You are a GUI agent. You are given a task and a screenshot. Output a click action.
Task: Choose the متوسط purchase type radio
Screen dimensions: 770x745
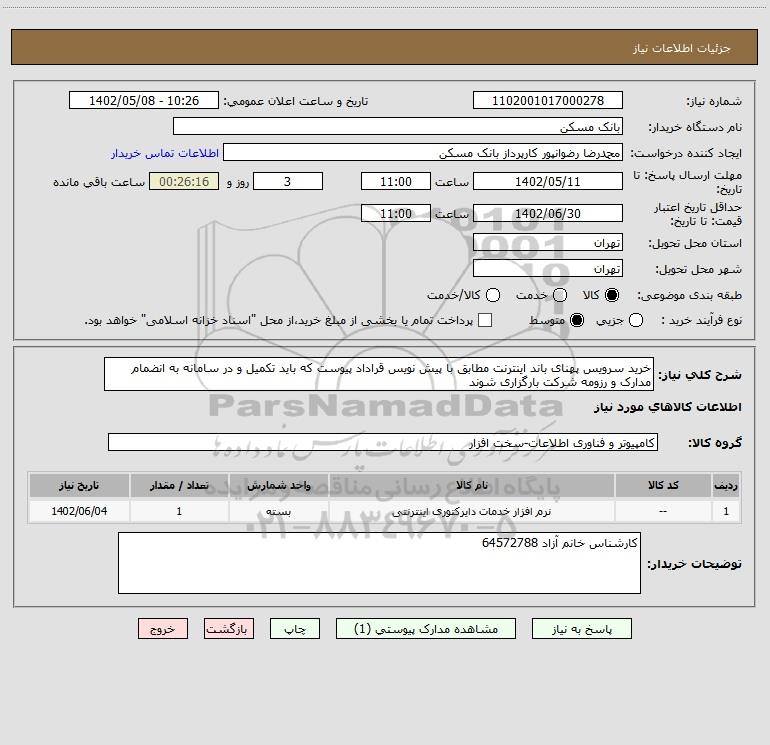coord(577,320)
